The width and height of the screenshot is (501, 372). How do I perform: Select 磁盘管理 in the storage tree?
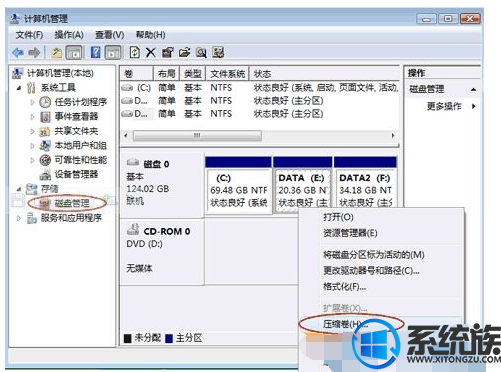point(72,203)
